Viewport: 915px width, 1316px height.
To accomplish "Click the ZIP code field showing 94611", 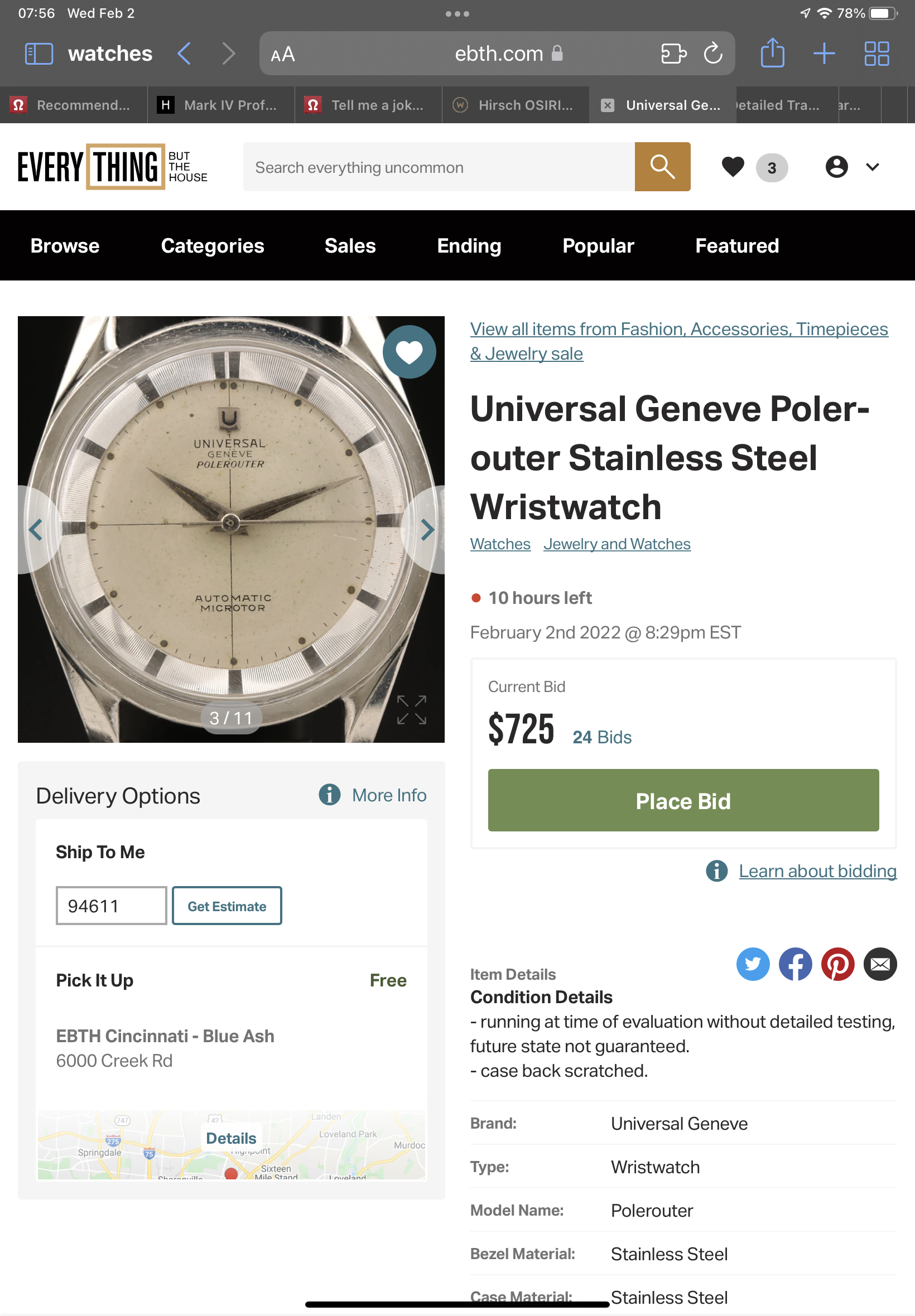I will click(111, 906).
